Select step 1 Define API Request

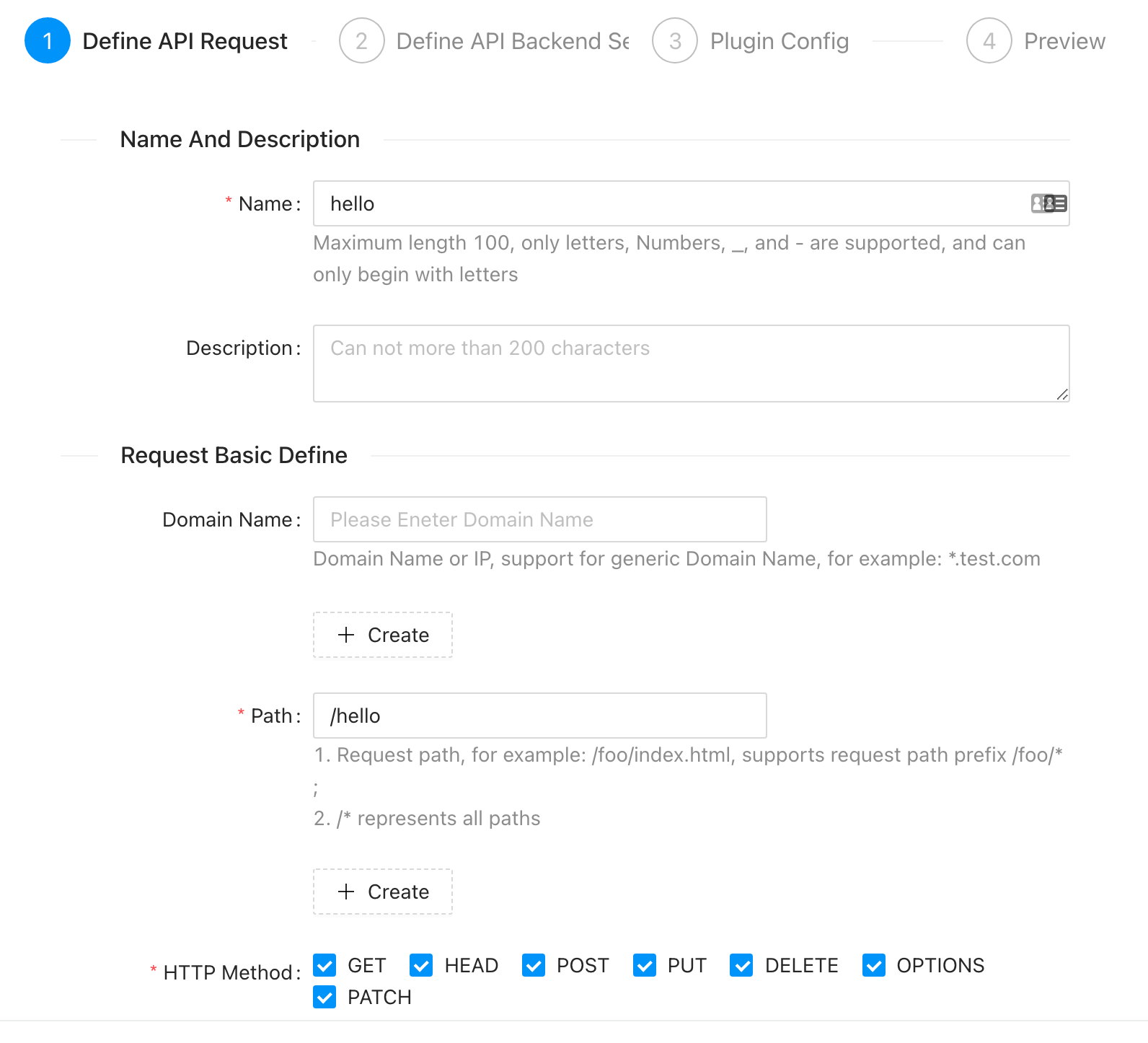(x=156, y=41)
